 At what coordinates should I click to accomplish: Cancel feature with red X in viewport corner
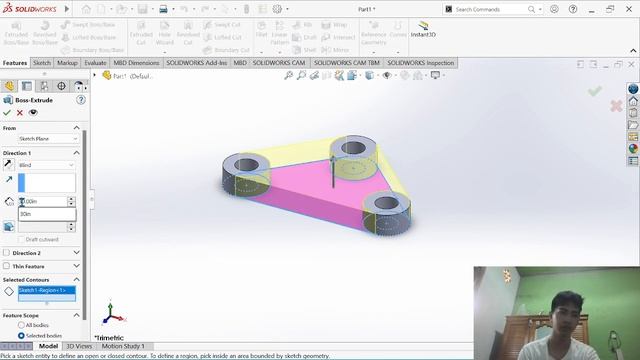tap(616, 106)
